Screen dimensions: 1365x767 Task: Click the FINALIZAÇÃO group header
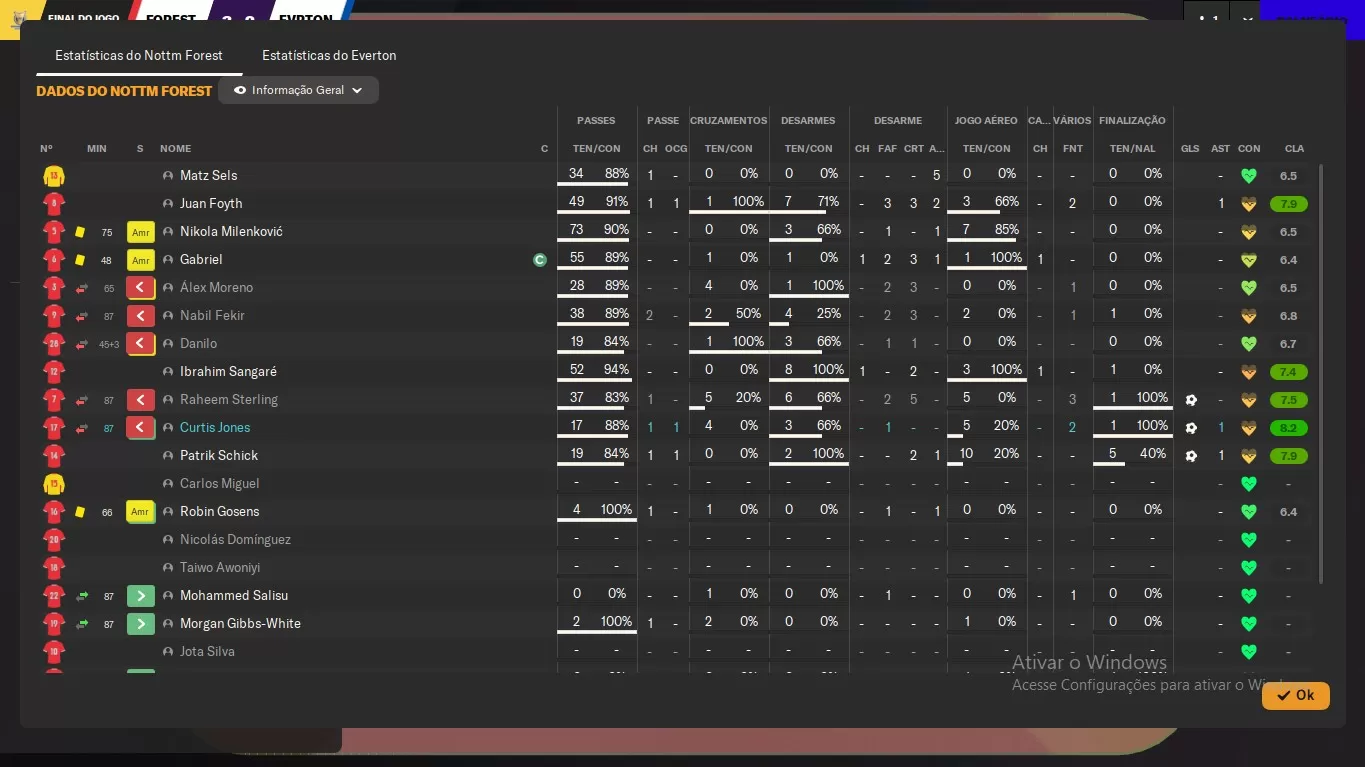[x=1132, y=121]
